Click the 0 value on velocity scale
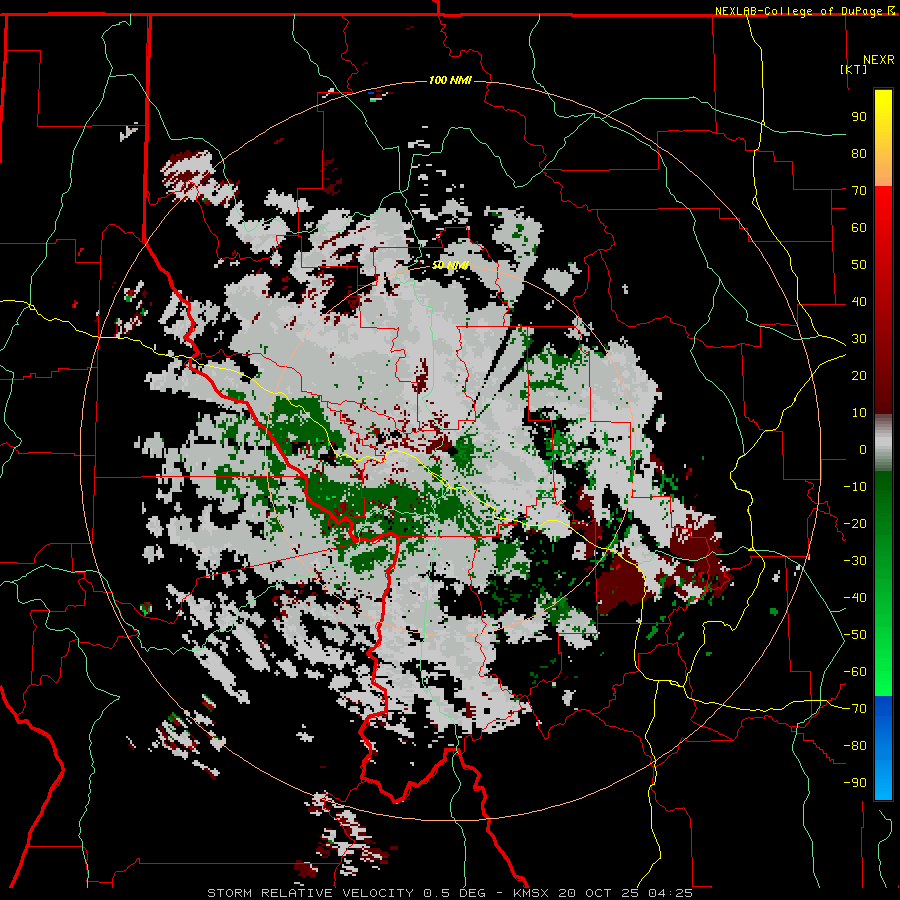The image size is (900, 900). tap(863, 450)
